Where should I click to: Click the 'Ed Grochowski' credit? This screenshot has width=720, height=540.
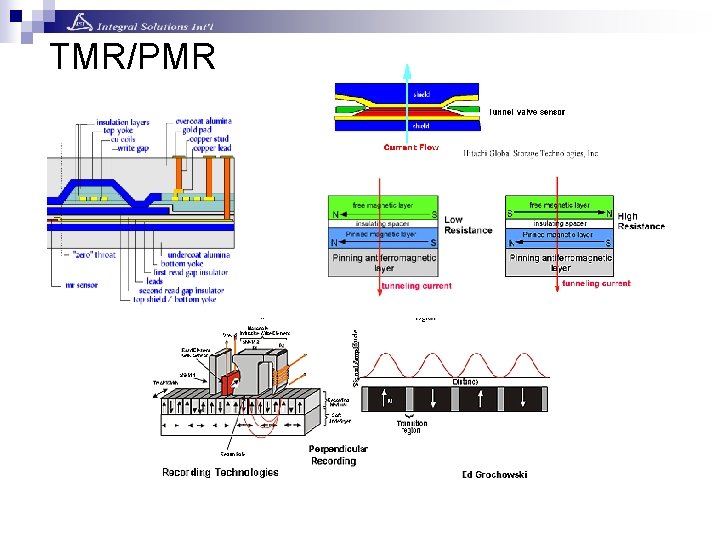click(495, 475)
